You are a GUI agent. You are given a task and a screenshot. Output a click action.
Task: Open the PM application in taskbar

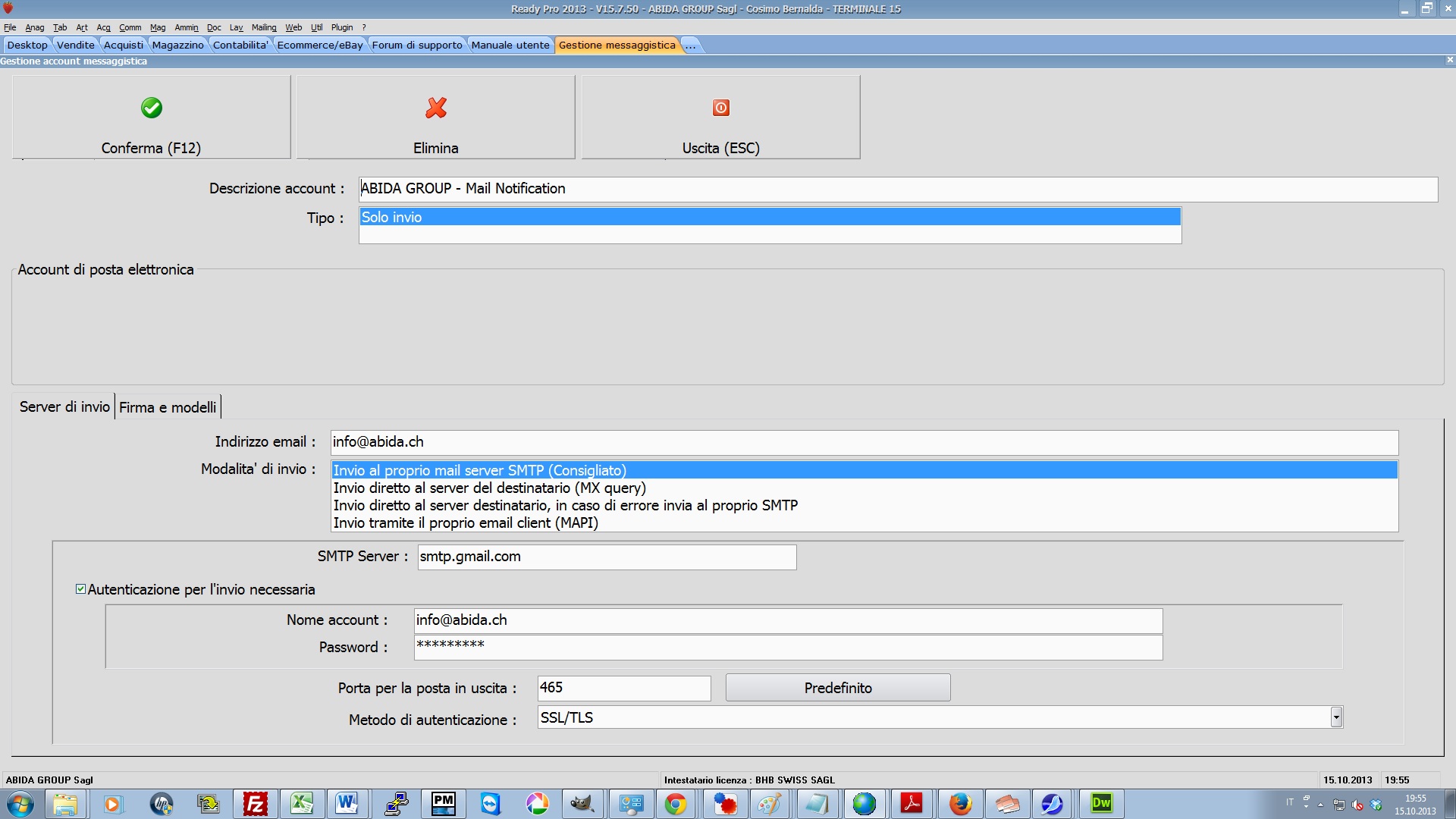[444, 804]
